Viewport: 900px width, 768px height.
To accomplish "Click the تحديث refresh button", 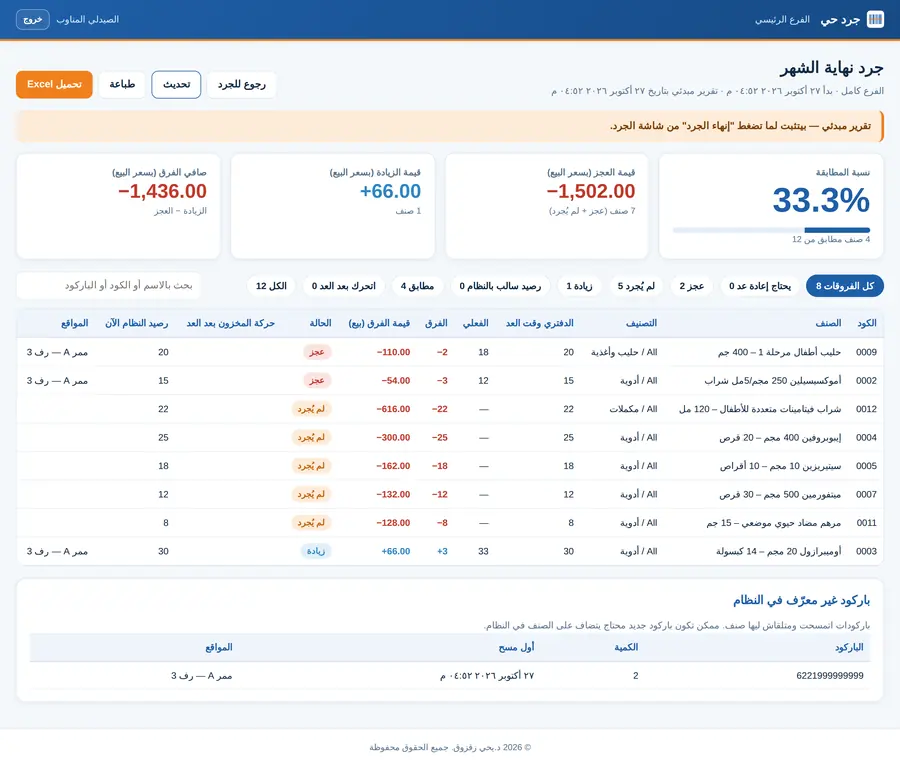I will click(176, 84).
